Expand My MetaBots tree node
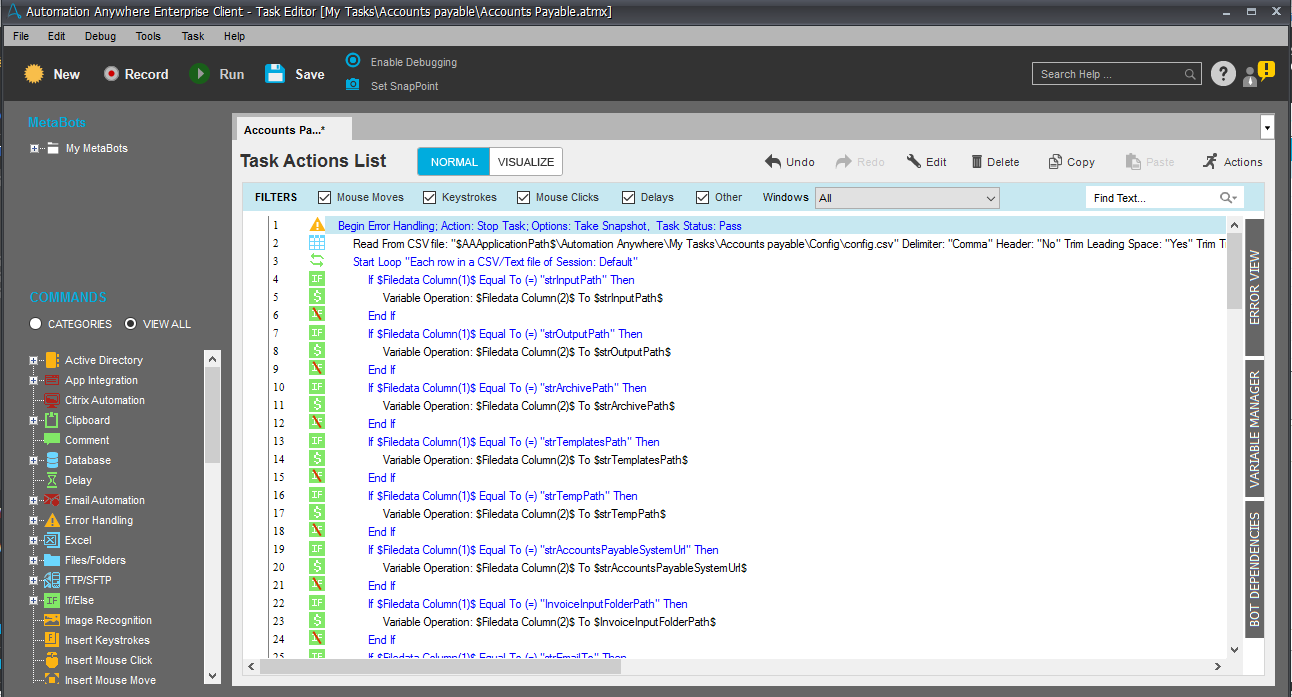1292x697 pixels. [34, 149]
